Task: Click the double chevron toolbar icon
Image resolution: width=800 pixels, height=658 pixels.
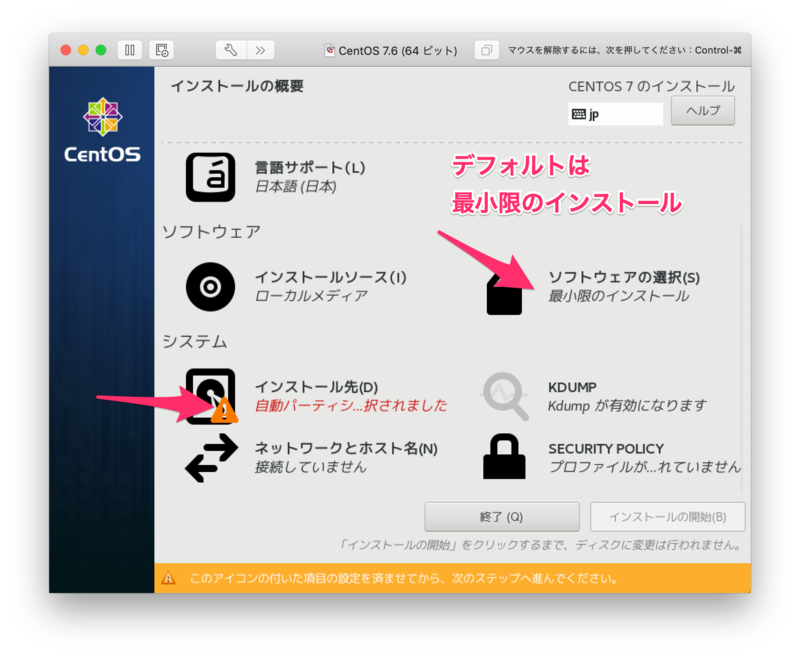Action: click(x=261, y=50)
